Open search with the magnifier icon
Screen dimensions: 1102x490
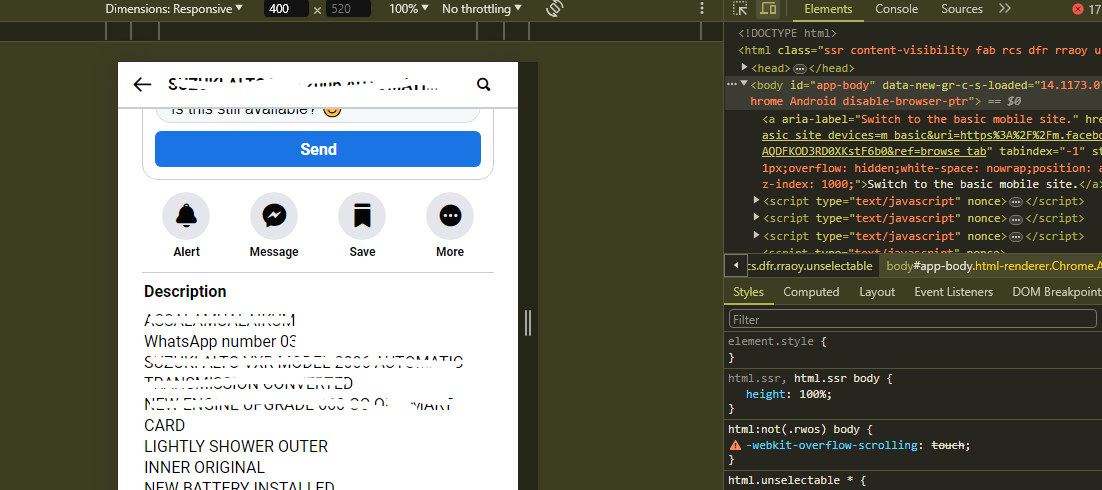coord(483,85)
